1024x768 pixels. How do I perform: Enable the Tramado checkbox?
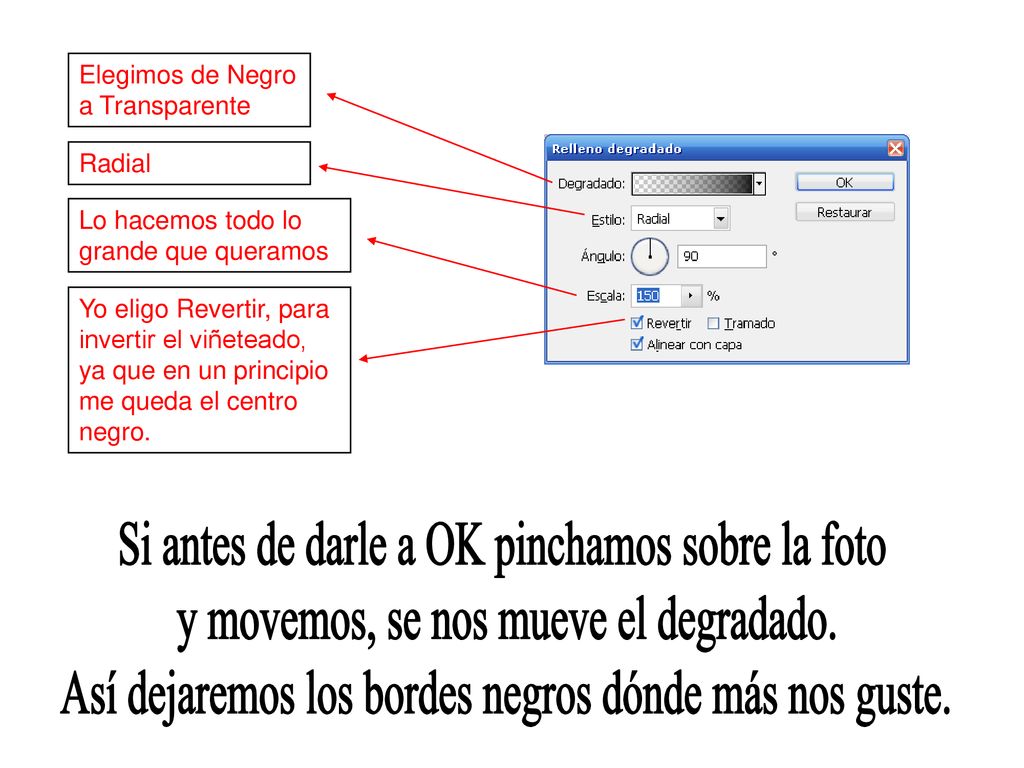pyautogui.click(x=713, y=323)
